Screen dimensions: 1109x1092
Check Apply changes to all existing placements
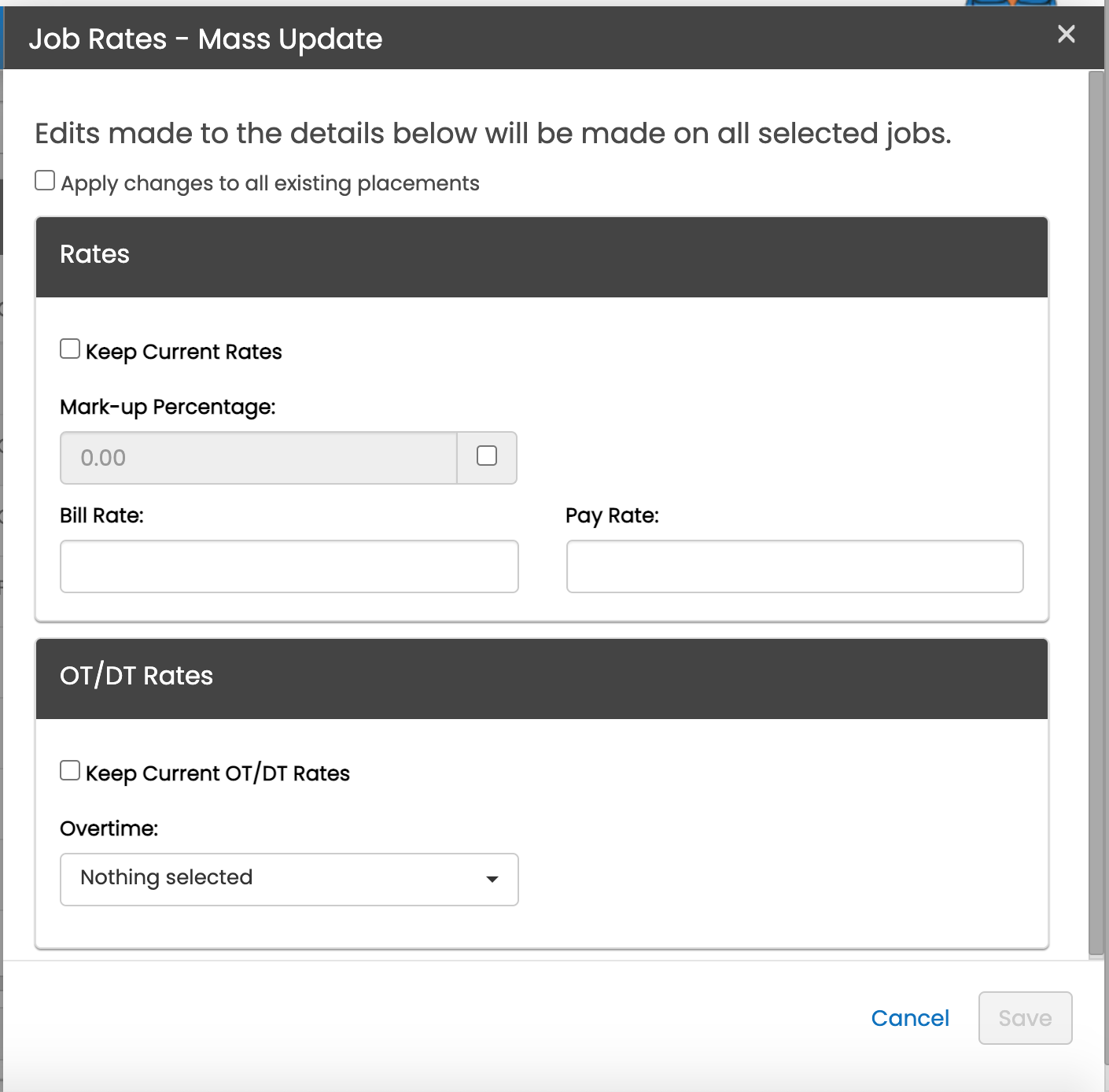point(45,181)
